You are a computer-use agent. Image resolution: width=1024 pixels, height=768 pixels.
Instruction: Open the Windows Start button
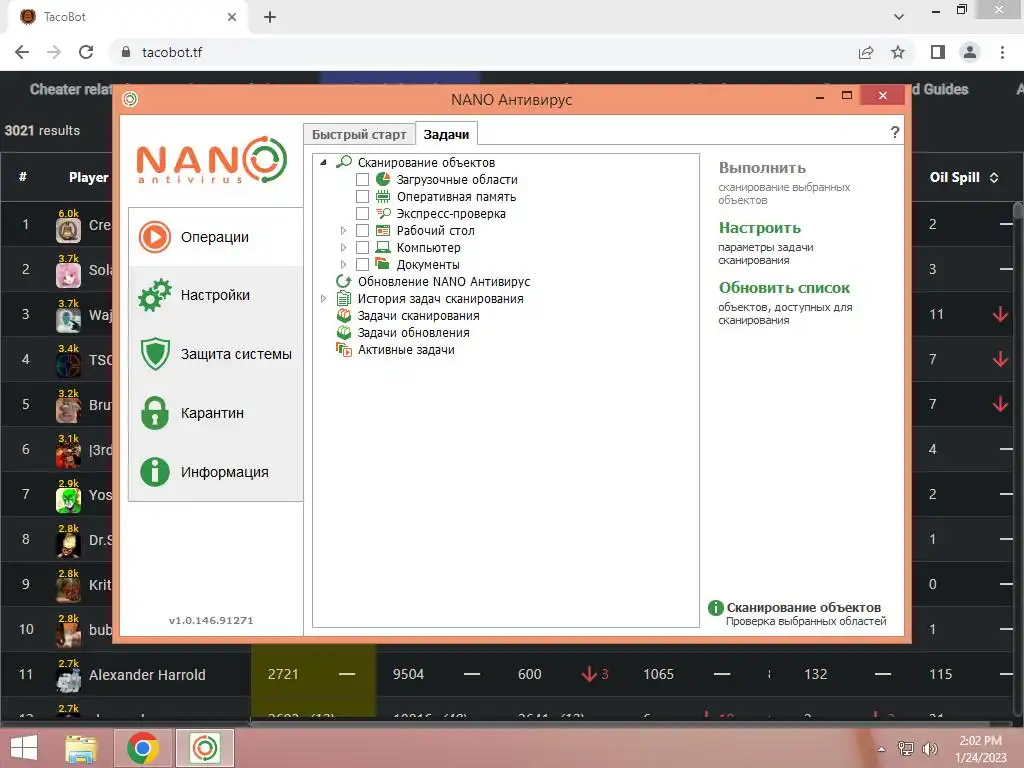pos(24,748)
